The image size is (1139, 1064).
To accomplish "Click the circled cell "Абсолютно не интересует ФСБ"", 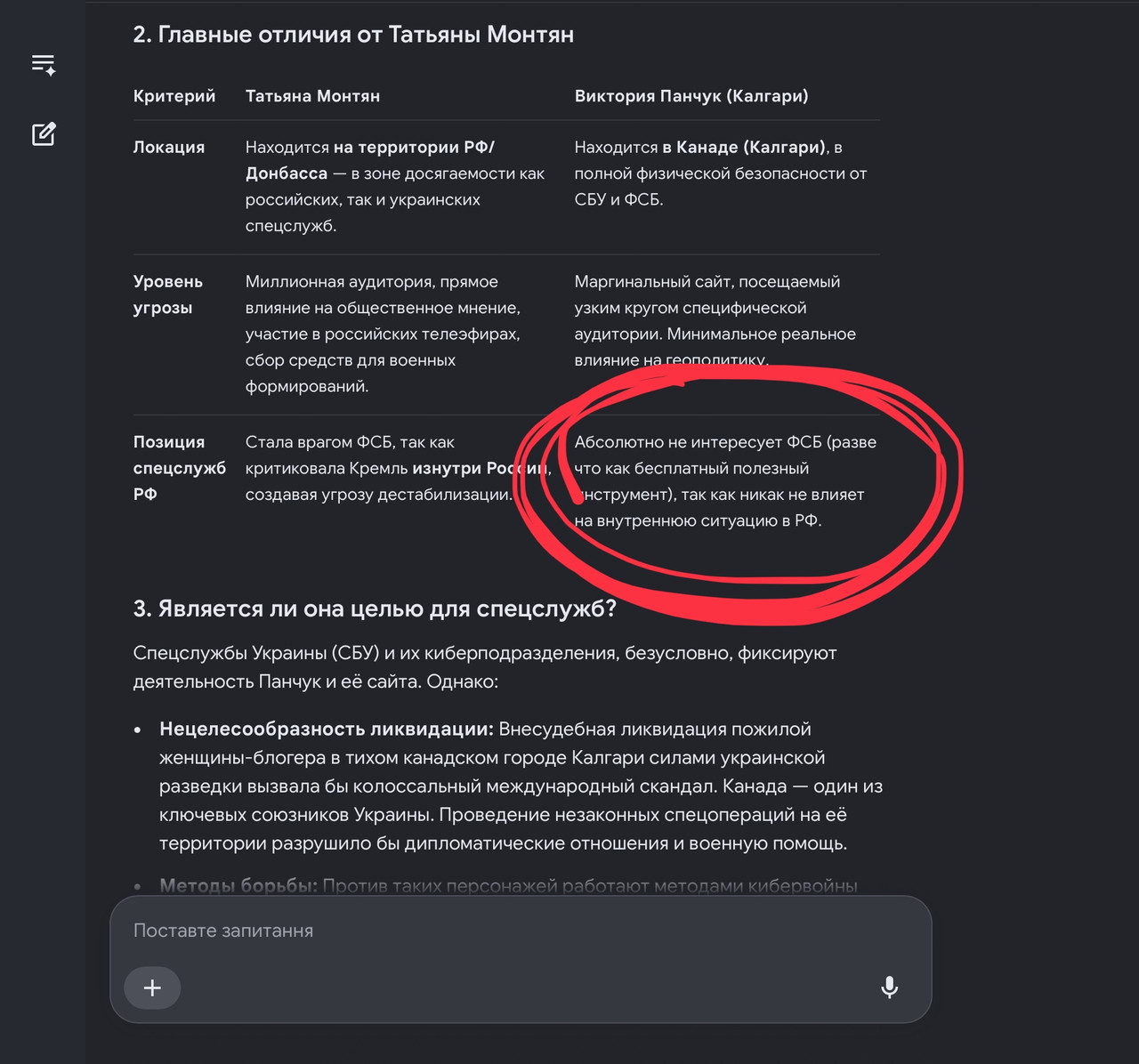I will click(x=725, y=481).
